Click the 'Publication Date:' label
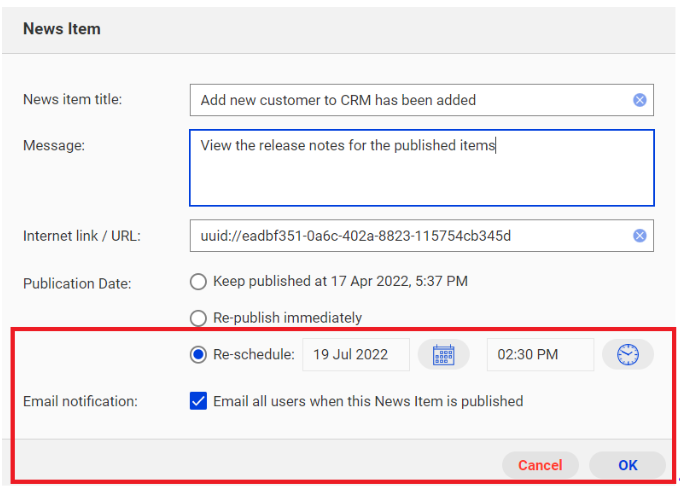The image size is (680, 488). (77, 283)
